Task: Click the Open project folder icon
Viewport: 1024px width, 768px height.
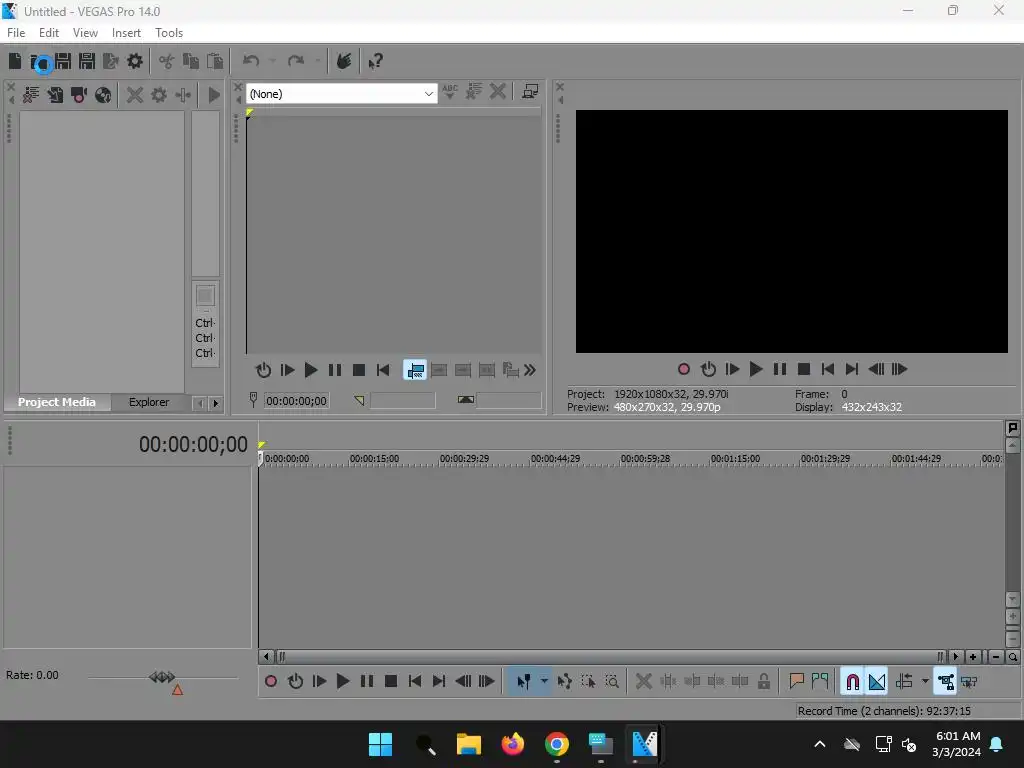Action: point(39,63)
